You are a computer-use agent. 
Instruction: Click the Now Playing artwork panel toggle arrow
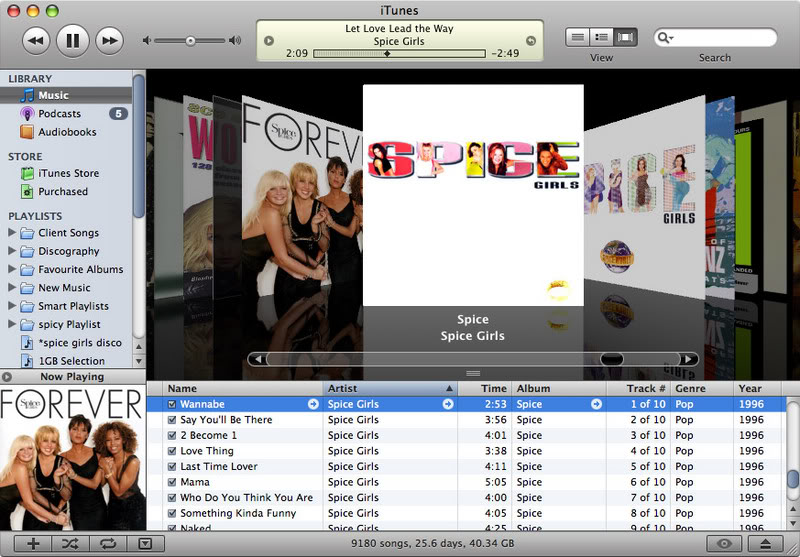(7, 377)
